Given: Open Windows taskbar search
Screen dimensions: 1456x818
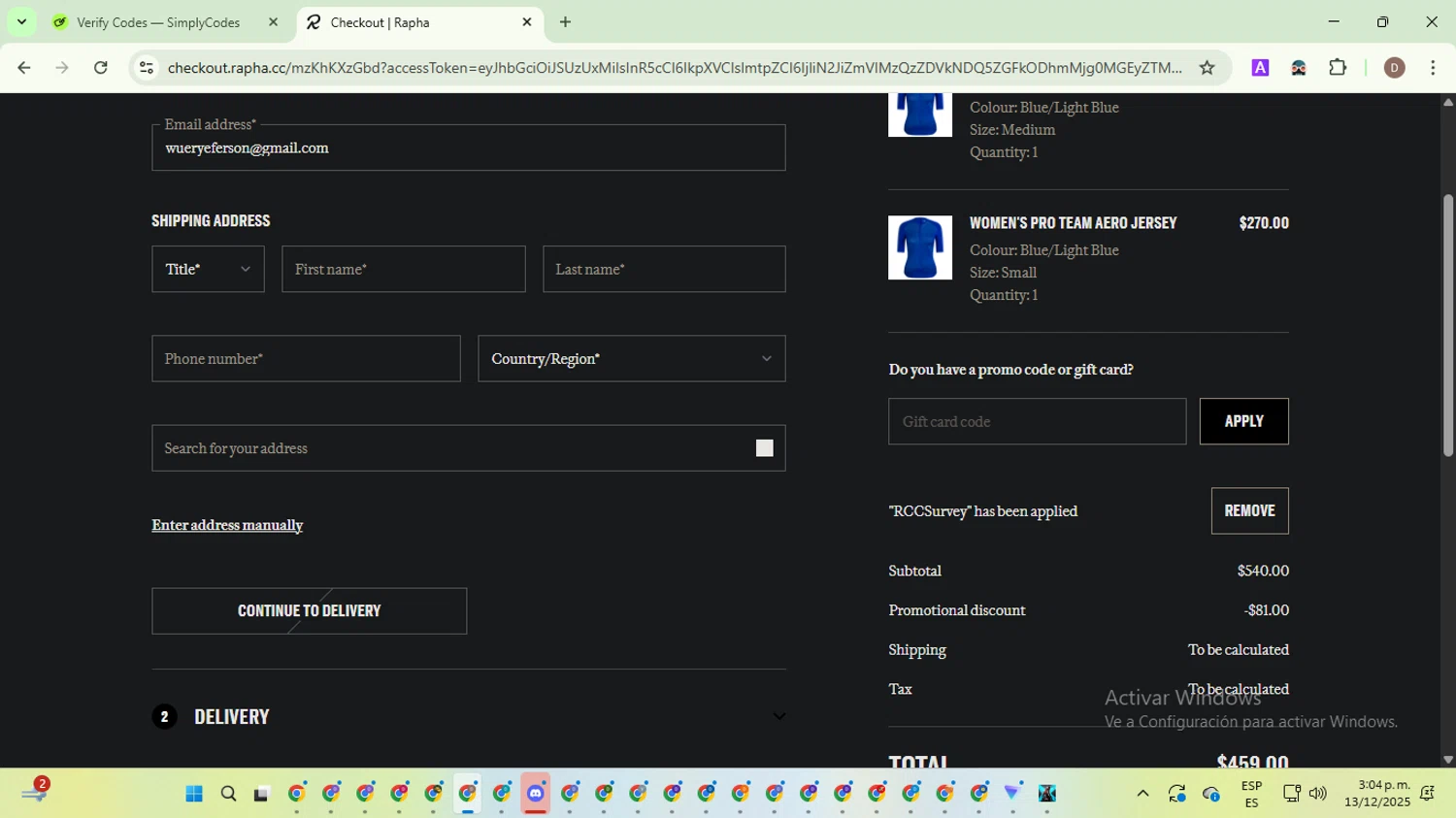Looking at the screenshot, I should tap(228, 794).
